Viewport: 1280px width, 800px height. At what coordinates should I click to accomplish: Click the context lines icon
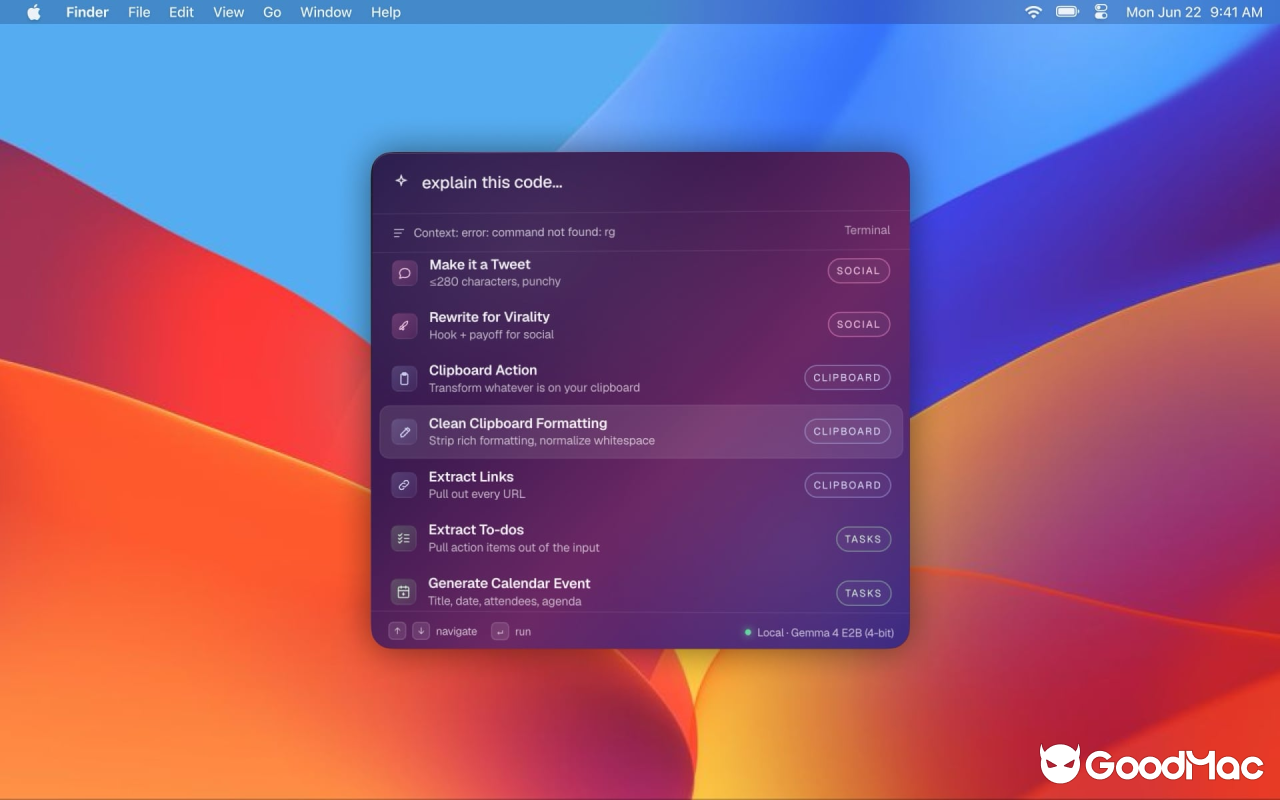coord(399,233)
